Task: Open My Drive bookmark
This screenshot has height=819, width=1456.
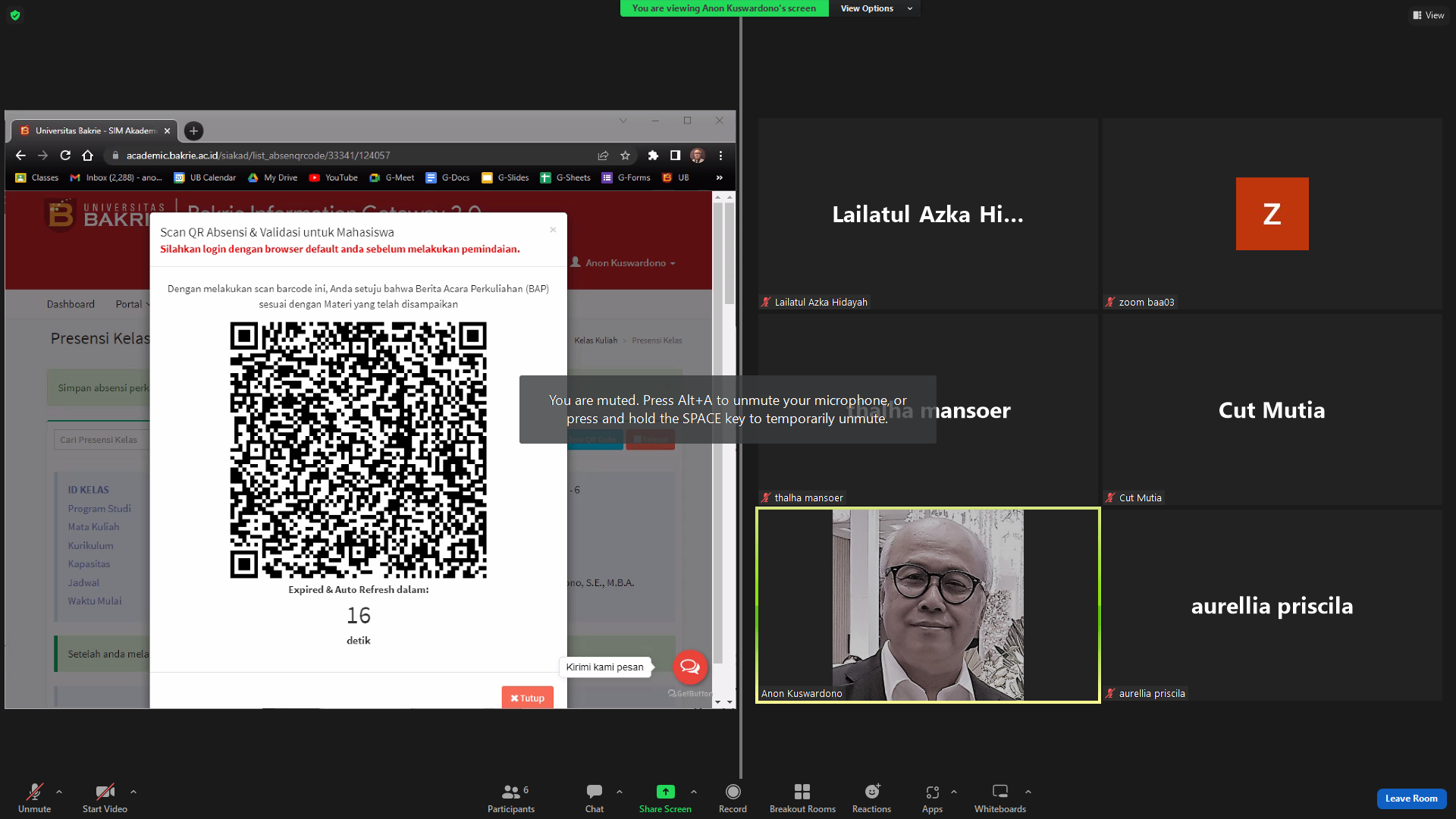Action: (x=273, y=177)
